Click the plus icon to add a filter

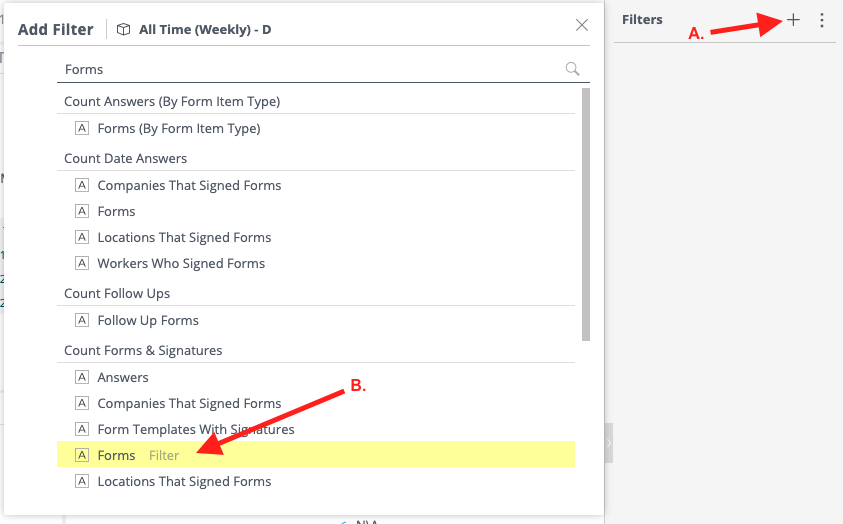[793, 20]
